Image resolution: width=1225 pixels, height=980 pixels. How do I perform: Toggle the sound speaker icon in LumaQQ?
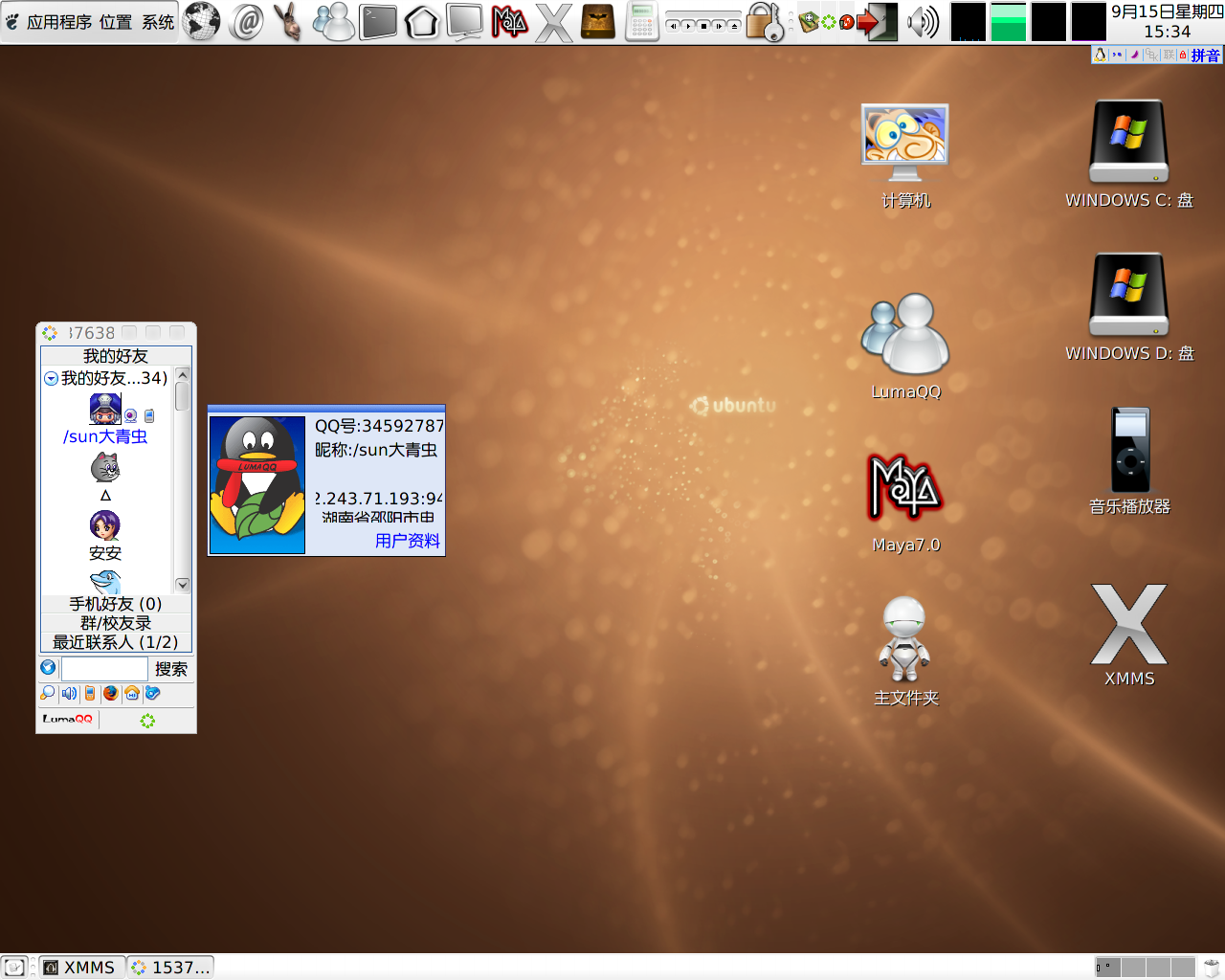(69, 693)
